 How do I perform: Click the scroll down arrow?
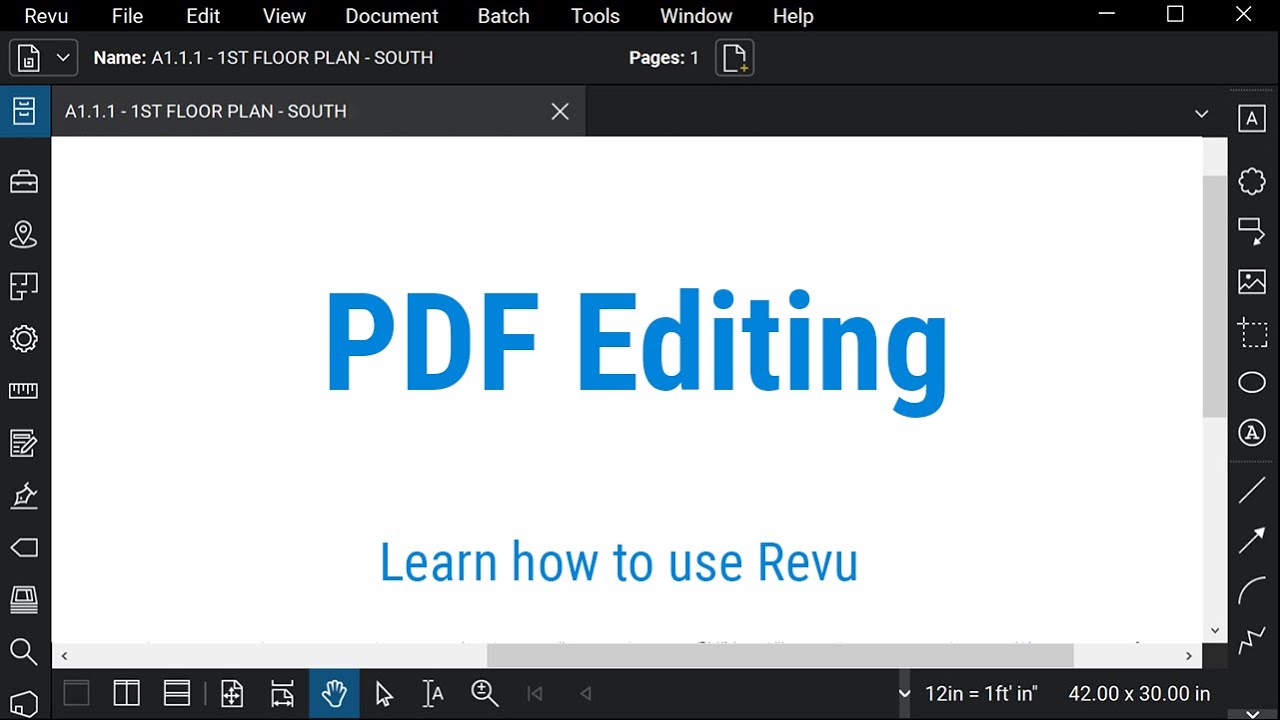1215,630
